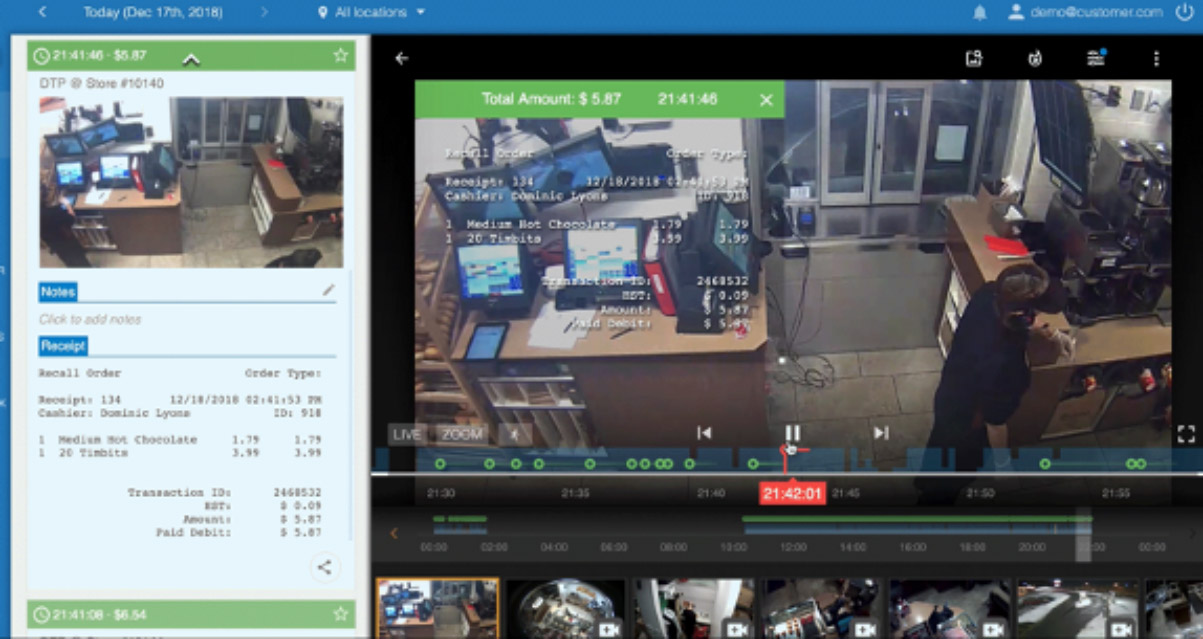Click the export clip icon above the video
Screen dimensions: 1203x639
click(x=974, y=58)
